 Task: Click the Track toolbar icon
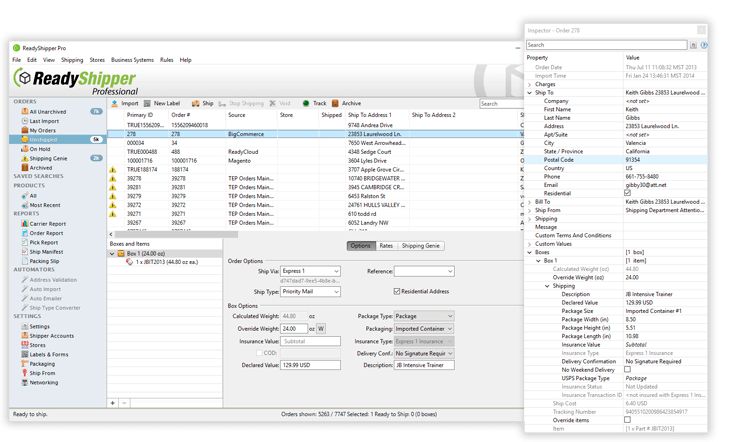(306, 103)
